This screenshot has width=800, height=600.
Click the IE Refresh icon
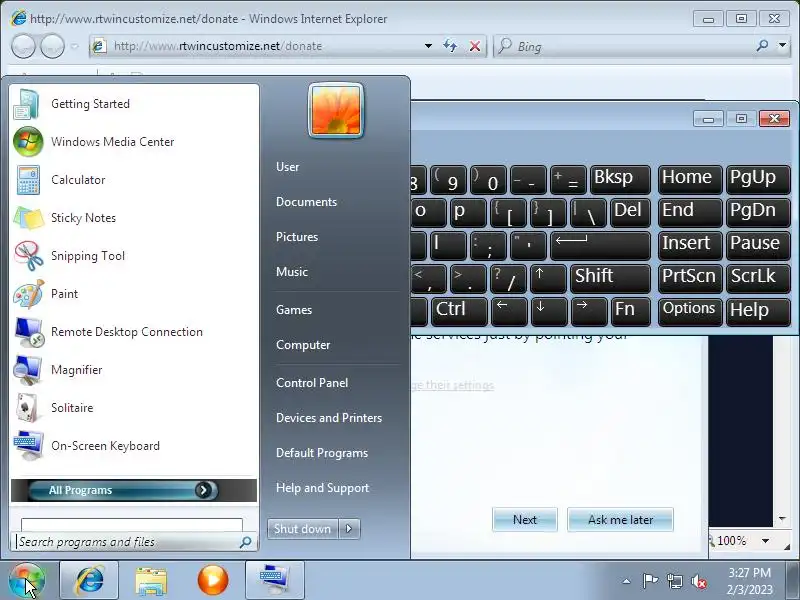pyautogui.click(x=450, y=46)
